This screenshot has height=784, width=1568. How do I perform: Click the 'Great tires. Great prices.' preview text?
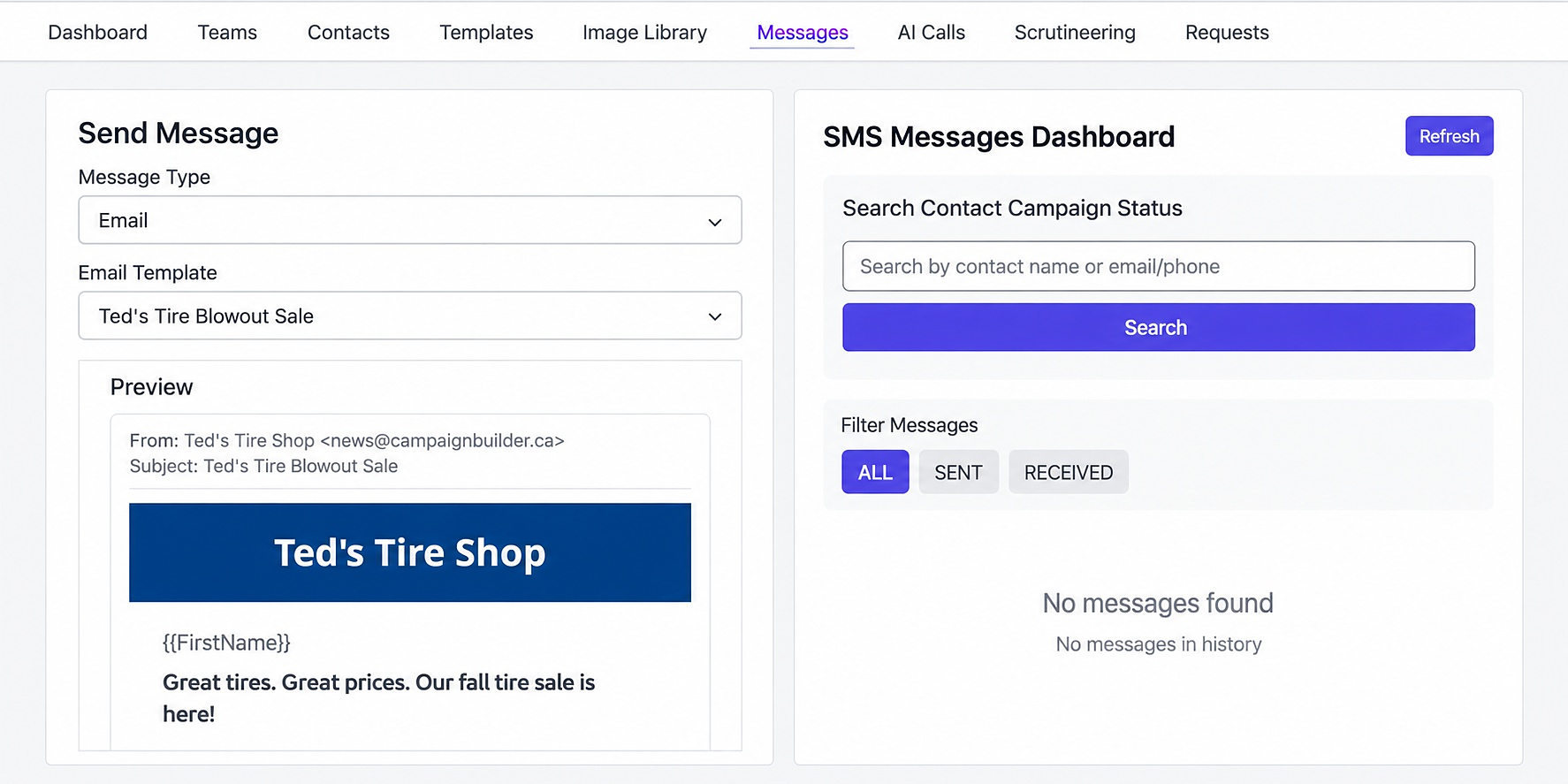(x=378, y=697)
